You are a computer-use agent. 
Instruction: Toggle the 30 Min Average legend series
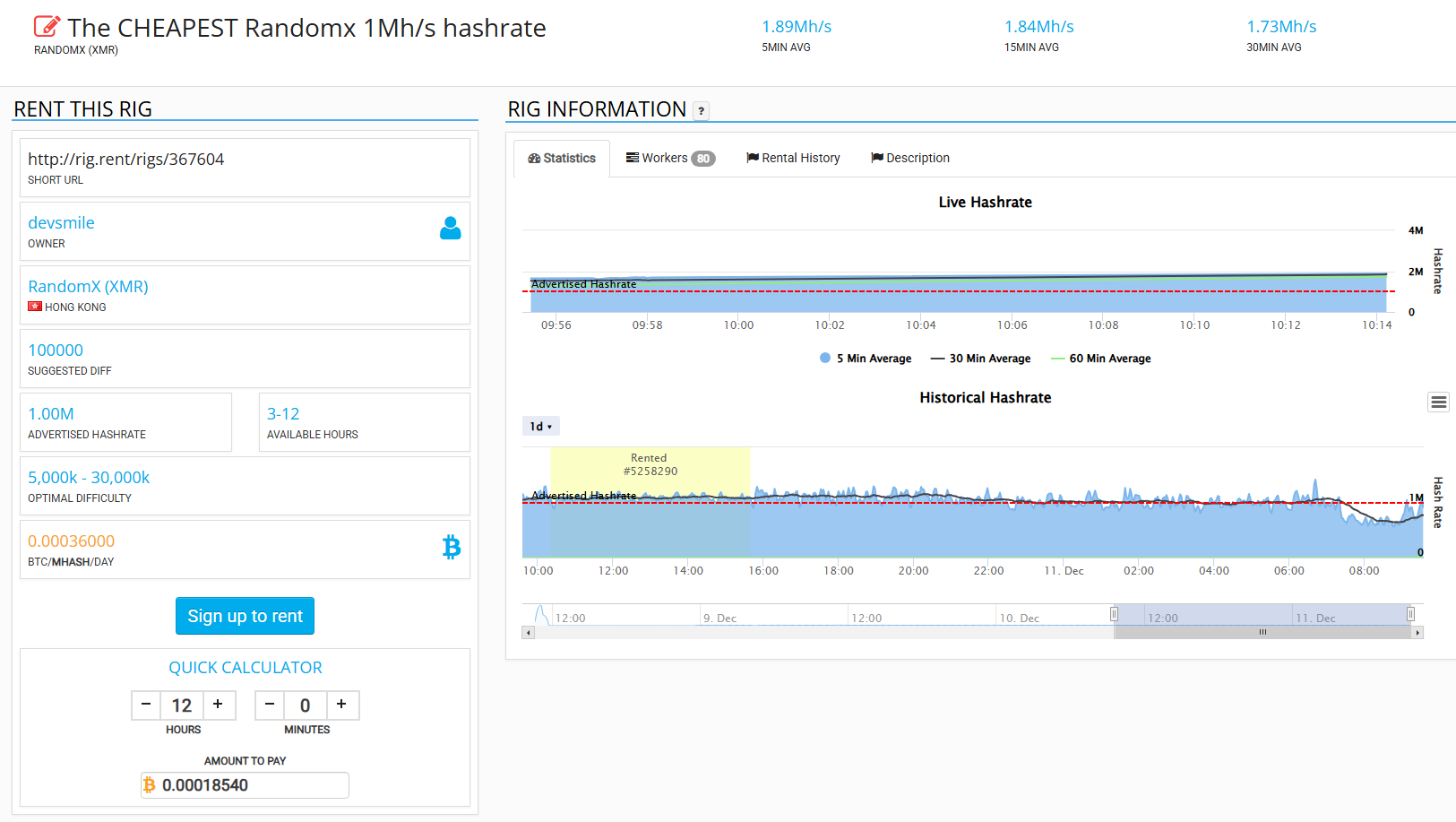point(980,359)
